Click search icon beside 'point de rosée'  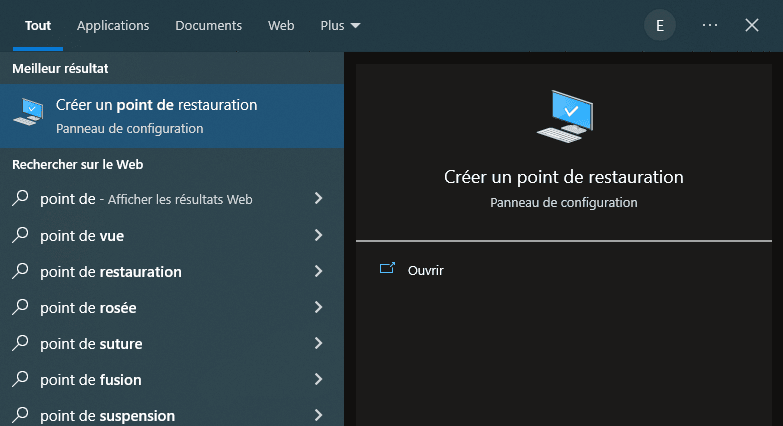point(20,307)
